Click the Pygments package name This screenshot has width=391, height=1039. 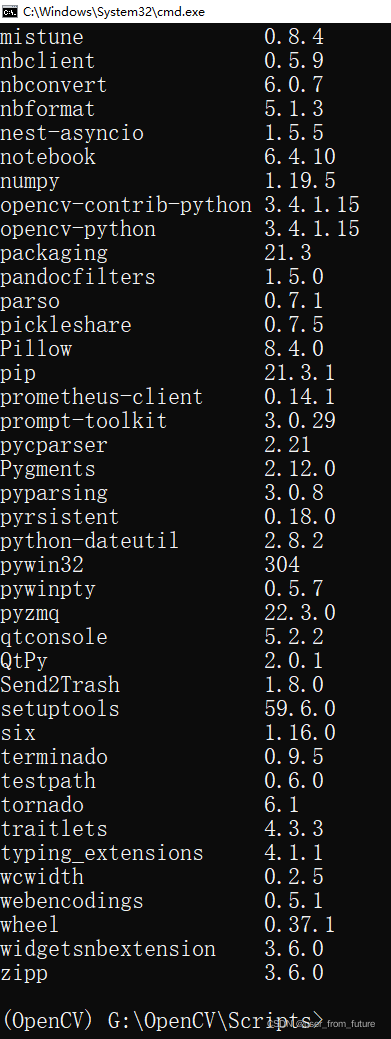click(x=48, y=470)
